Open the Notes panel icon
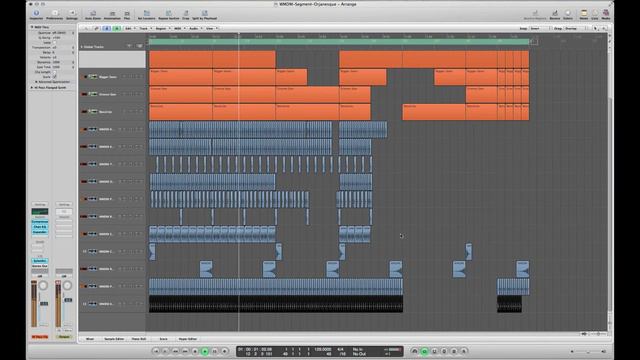 point(584,15)
